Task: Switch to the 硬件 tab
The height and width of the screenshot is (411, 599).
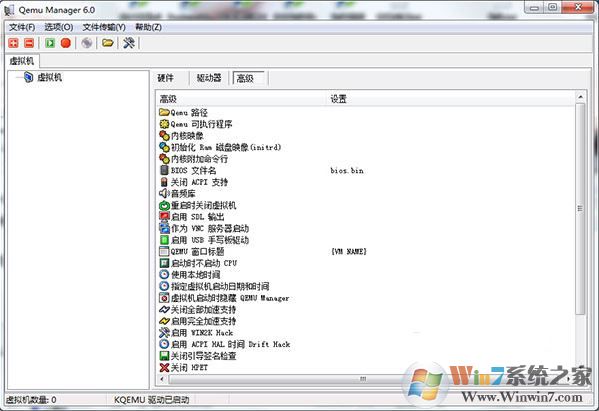Action: tap(165, 78)
